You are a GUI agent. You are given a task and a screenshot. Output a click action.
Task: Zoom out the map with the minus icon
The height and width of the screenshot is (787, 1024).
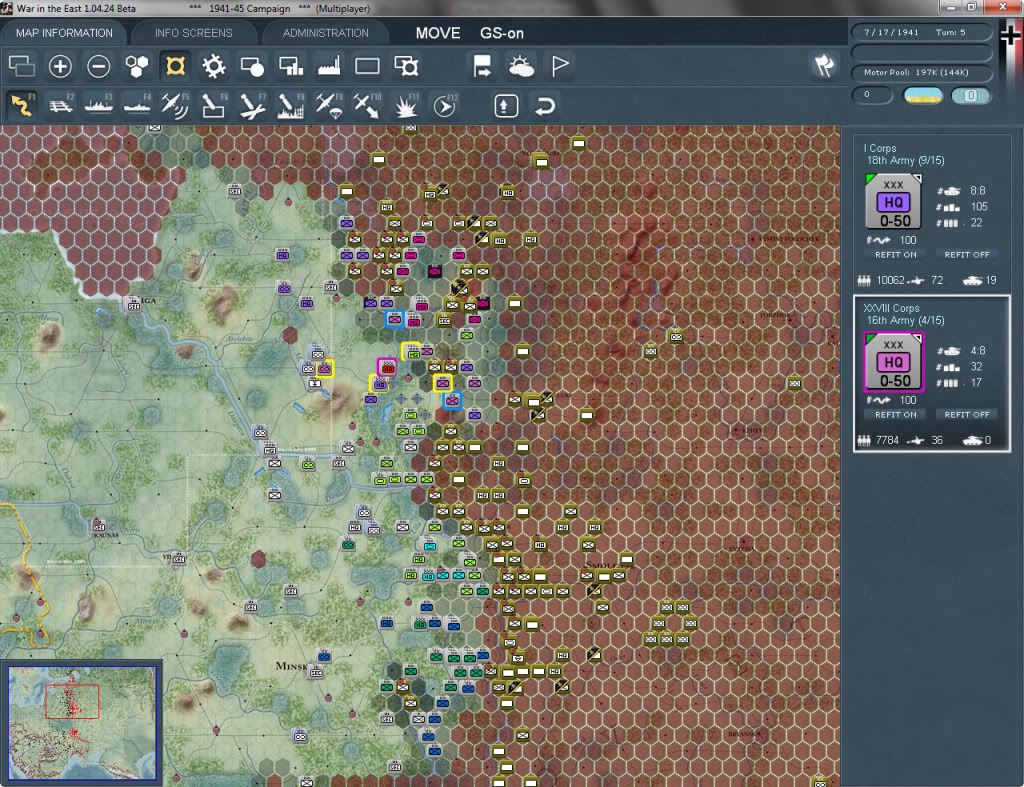click(x=99, y=66)
